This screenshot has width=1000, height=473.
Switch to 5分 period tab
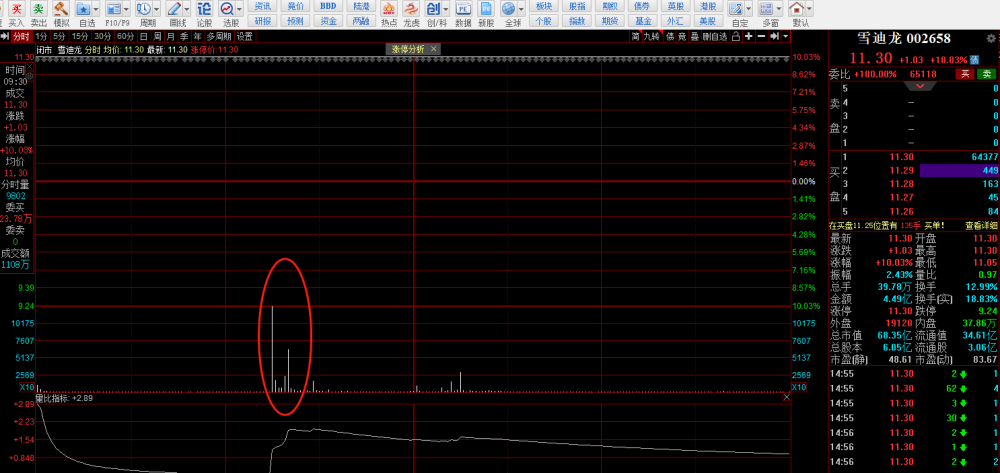[x=59, y=36]
